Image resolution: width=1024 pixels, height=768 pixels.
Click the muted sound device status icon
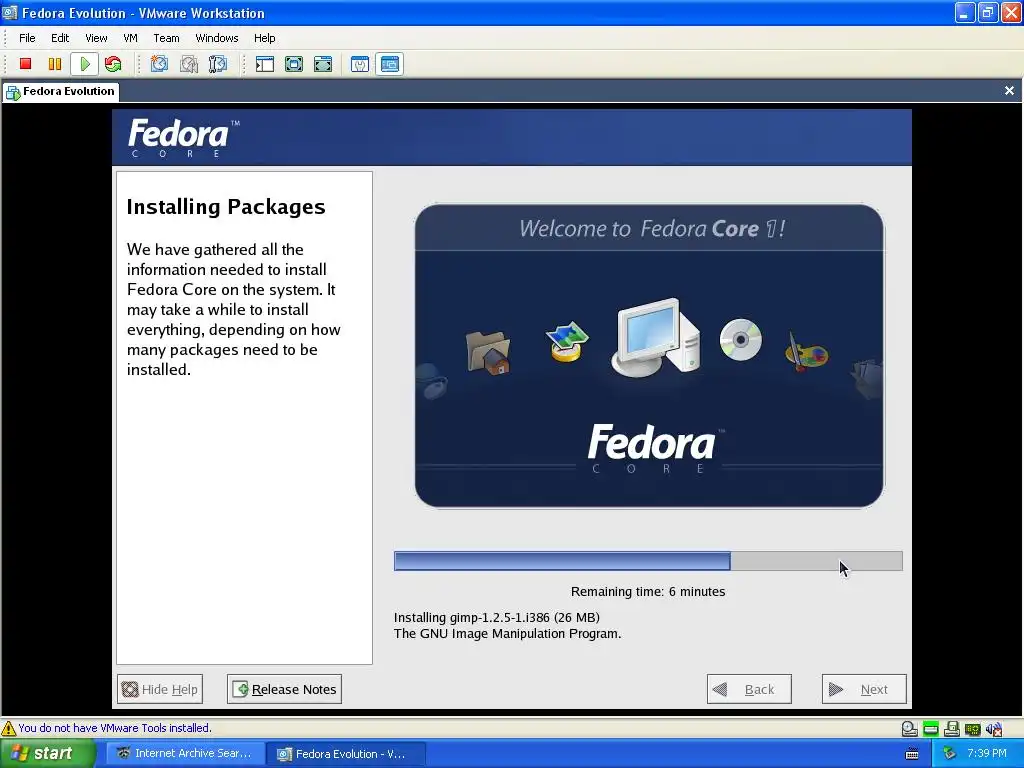(994, 729)
